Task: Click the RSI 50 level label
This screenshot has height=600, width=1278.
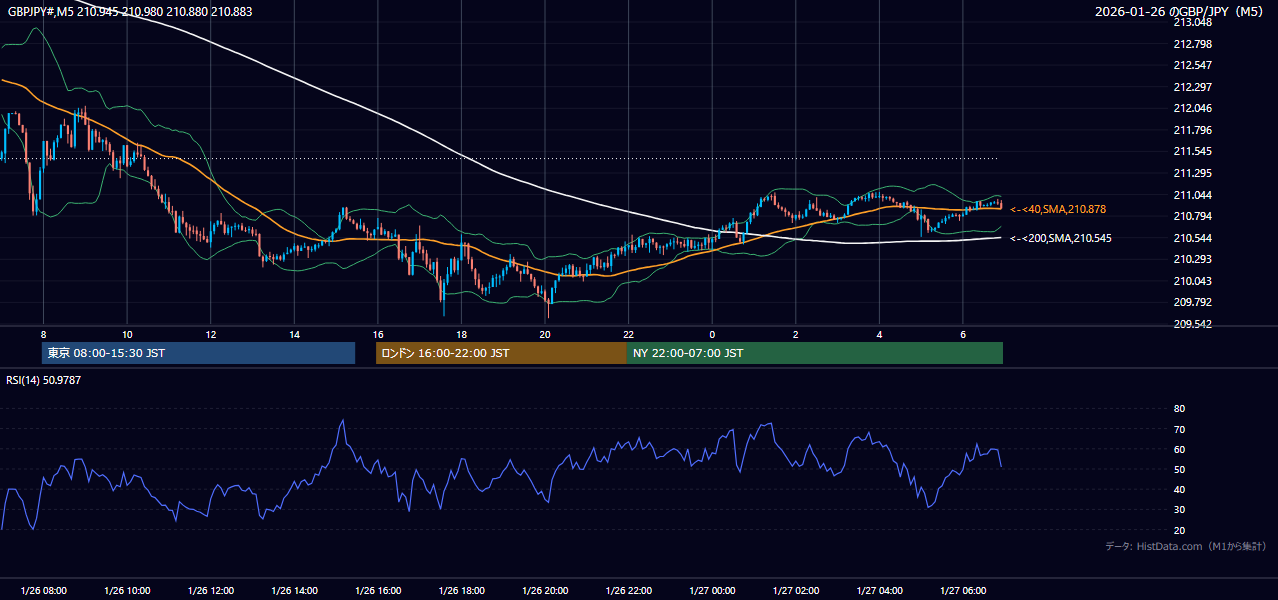Action: 1179,469
